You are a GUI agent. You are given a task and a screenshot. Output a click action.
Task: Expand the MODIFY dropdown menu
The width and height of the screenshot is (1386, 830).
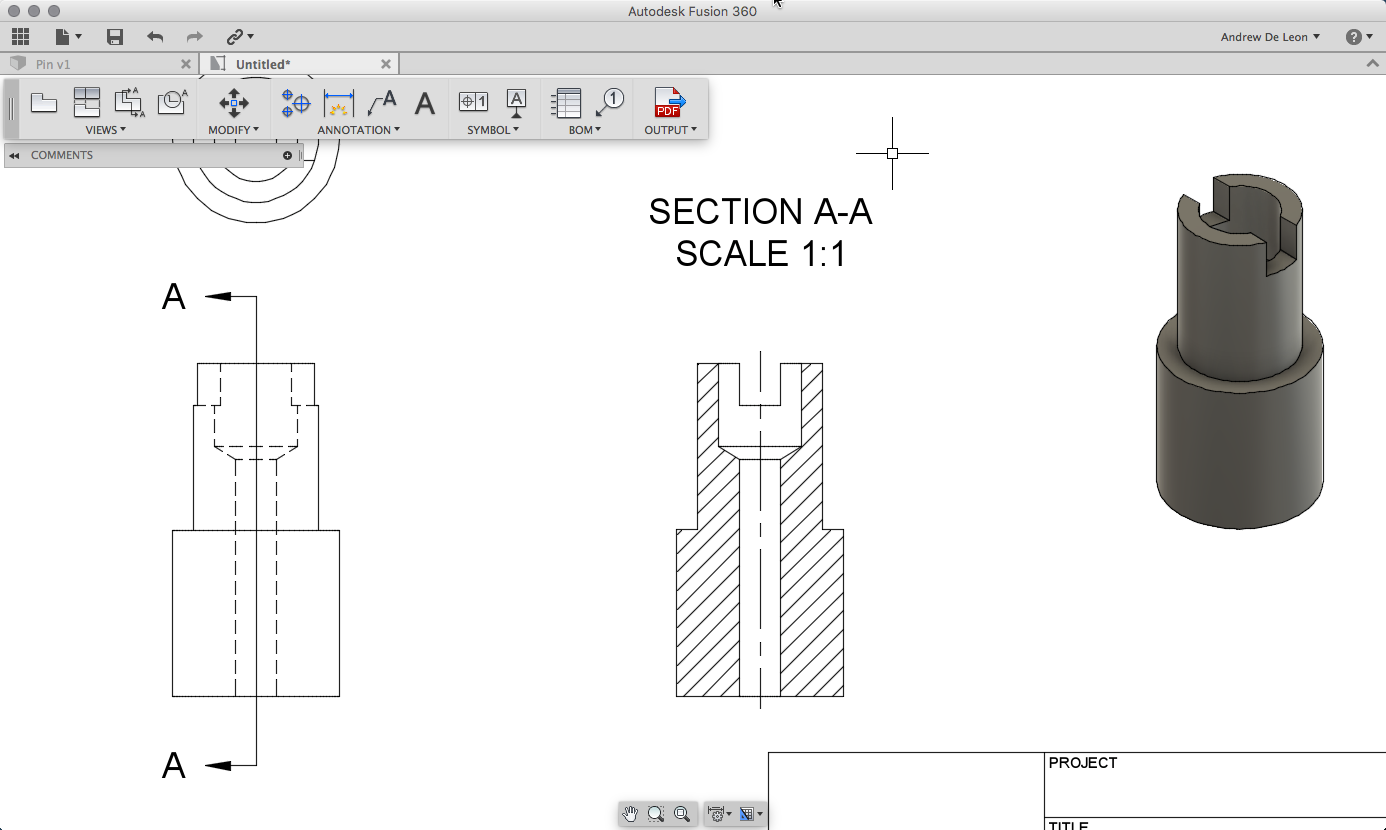(234, 130)
